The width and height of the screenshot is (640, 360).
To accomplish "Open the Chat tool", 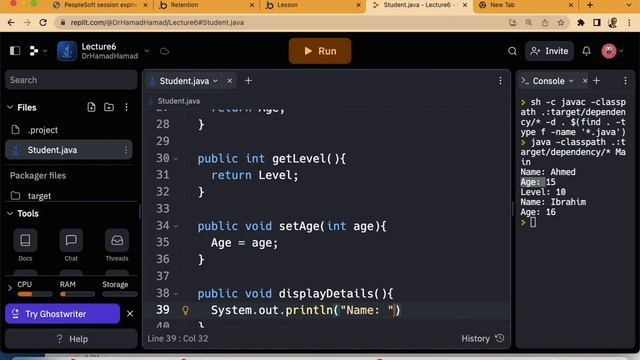I will 71,245.
